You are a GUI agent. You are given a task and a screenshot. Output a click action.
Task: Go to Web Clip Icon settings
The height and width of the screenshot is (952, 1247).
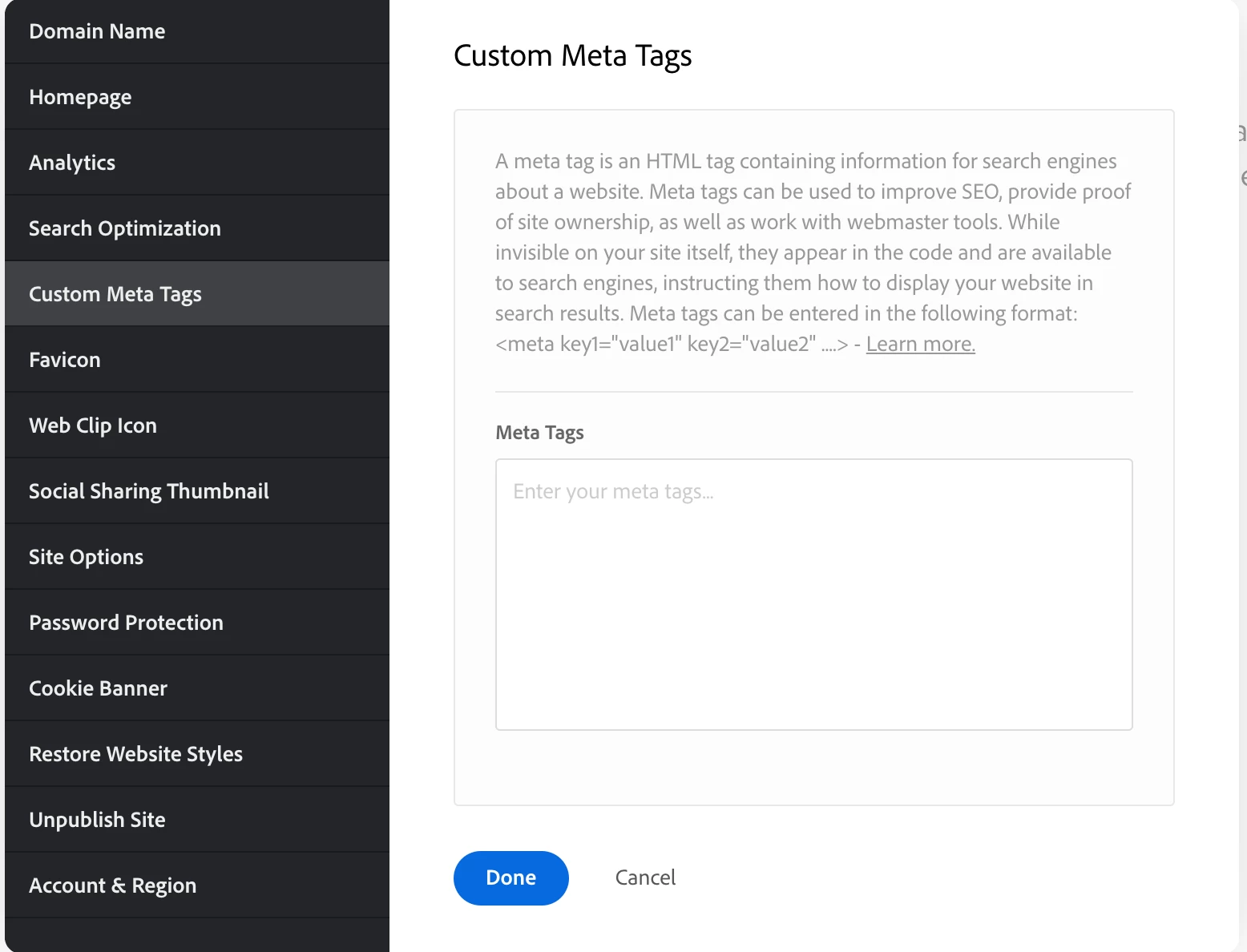point(93,426)
